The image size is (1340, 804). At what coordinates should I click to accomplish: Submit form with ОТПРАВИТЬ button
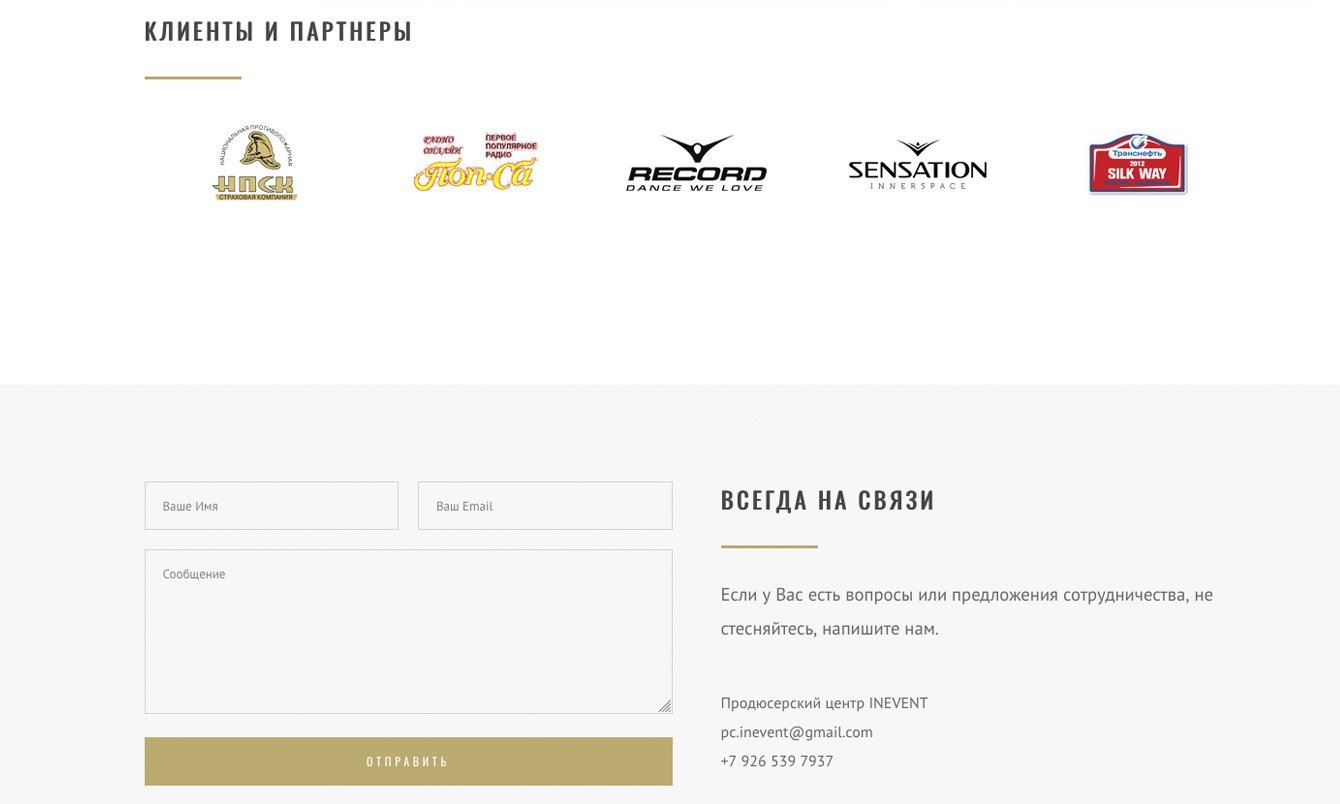[x=408, y=762]
